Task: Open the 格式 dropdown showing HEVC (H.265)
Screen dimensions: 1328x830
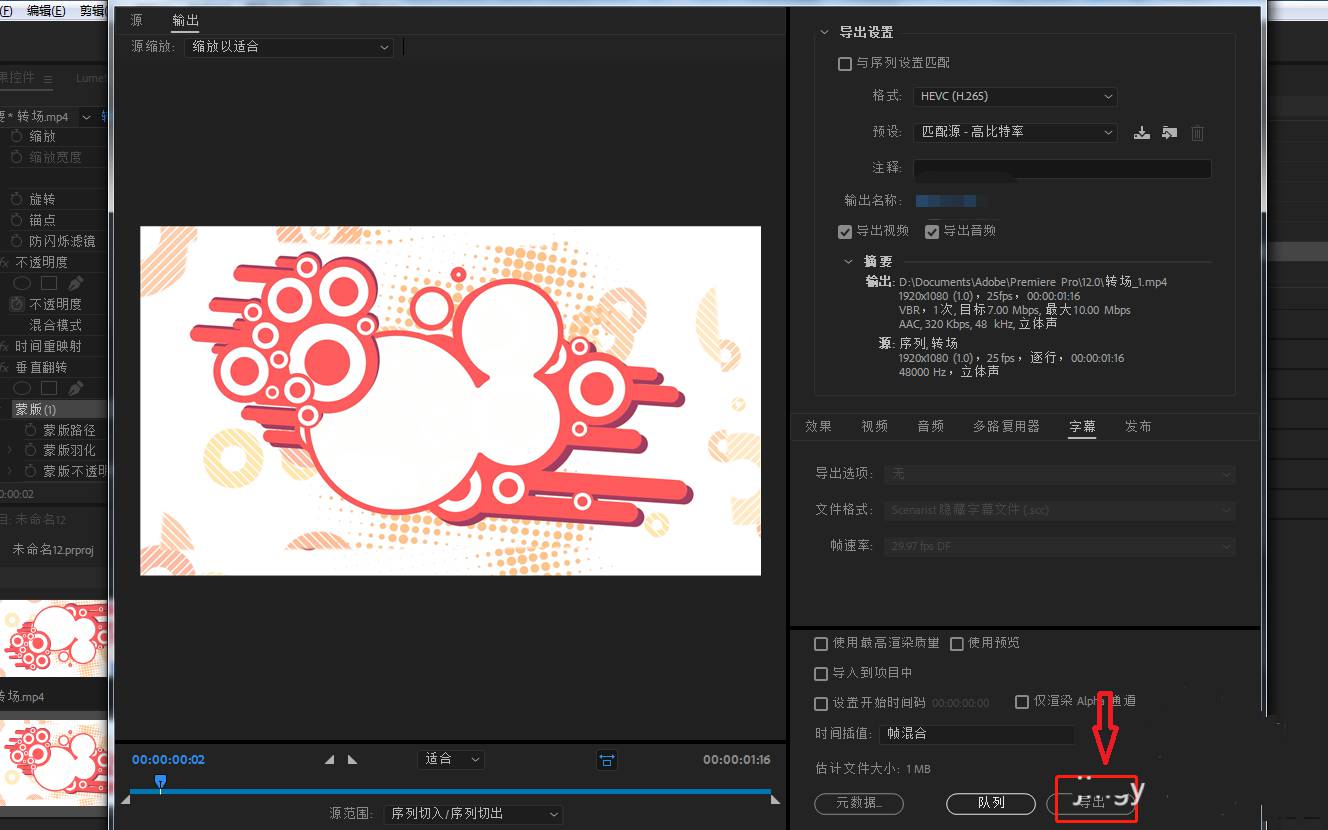Action: (x=1015, y=96)
